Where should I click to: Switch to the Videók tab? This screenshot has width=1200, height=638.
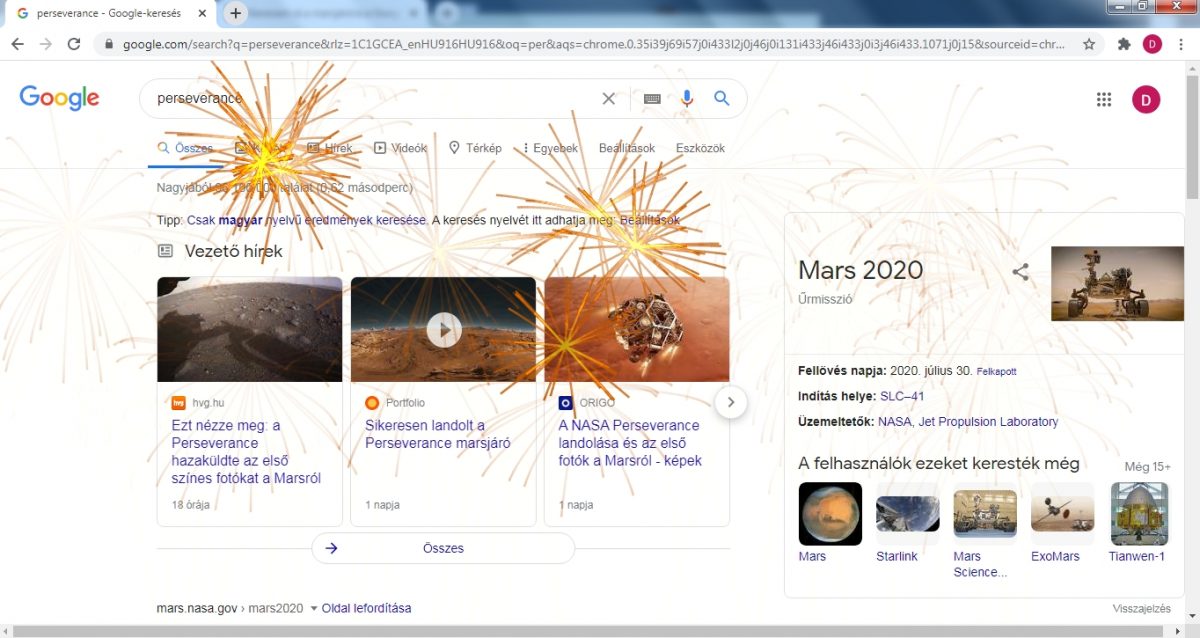click(x=400, y=148)
